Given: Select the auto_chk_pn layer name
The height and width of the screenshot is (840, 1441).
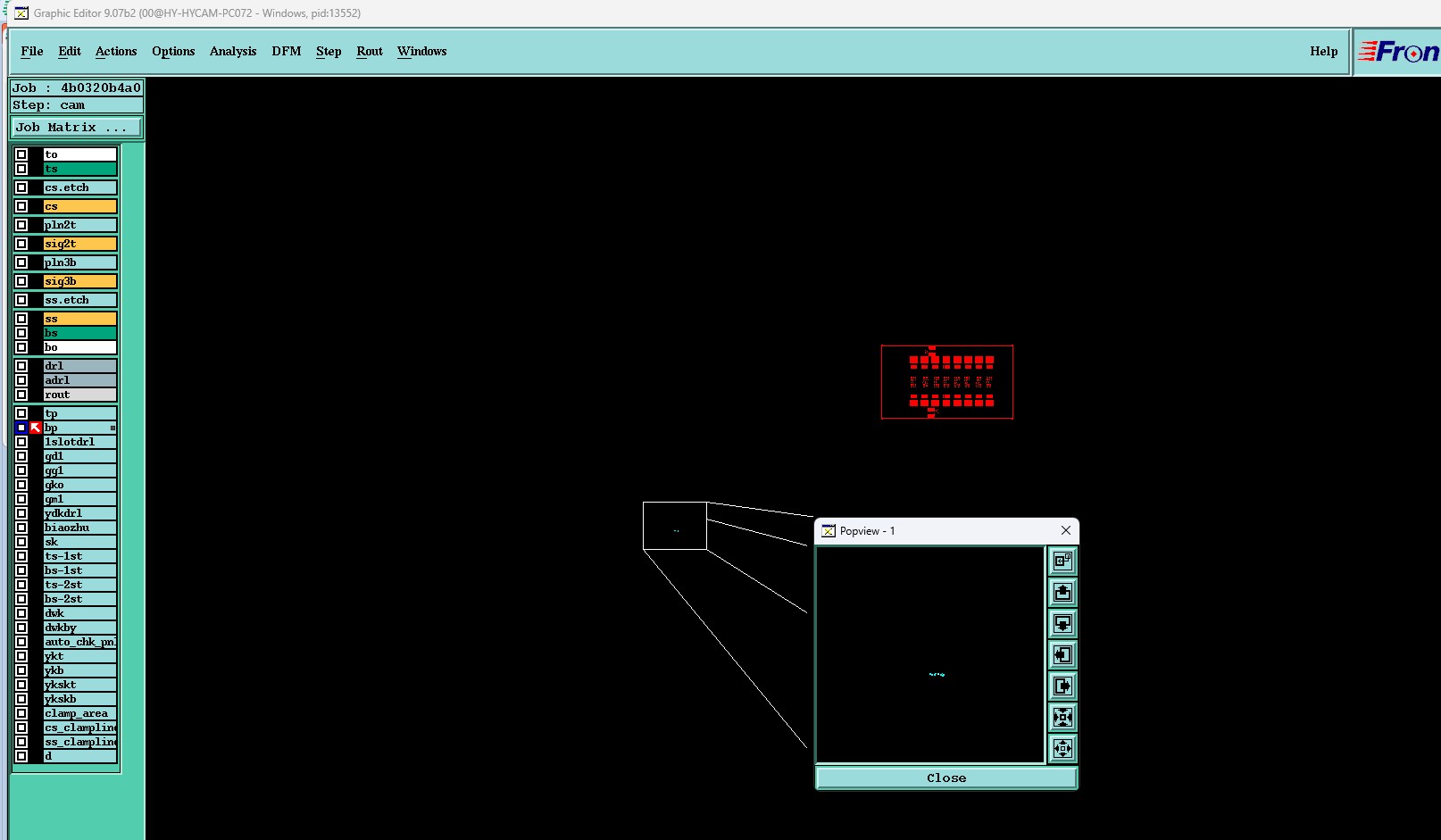Looking at the screenshot, I should tap(80, 642).
